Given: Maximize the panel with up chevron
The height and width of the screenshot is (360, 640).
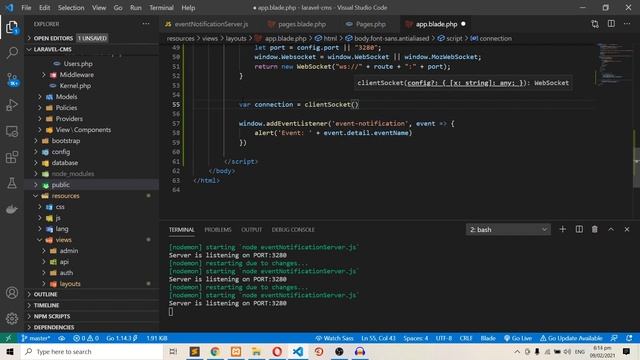Looking at the screenshot, I should [611, 229].
